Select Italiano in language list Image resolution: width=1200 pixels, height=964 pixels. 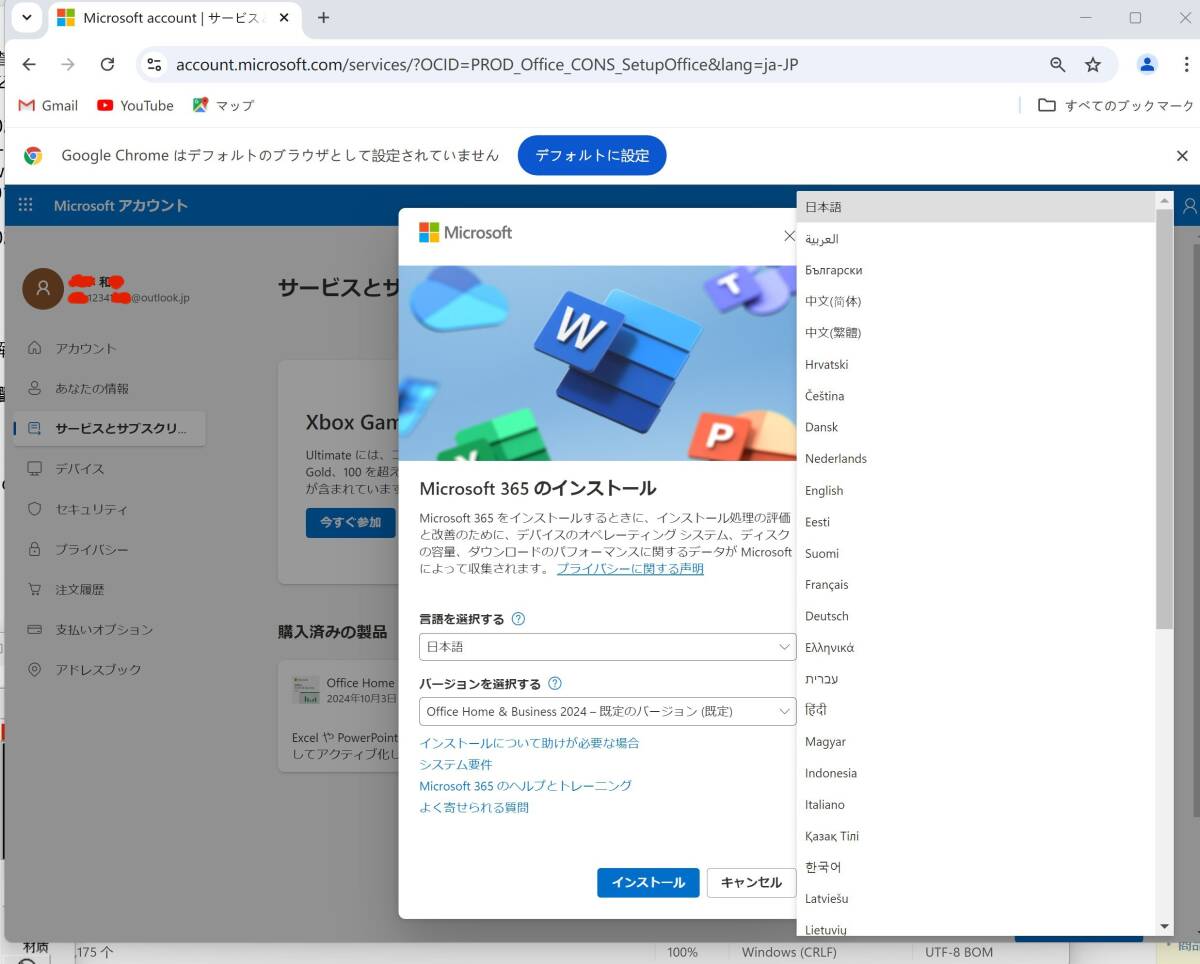click(976, 804)
